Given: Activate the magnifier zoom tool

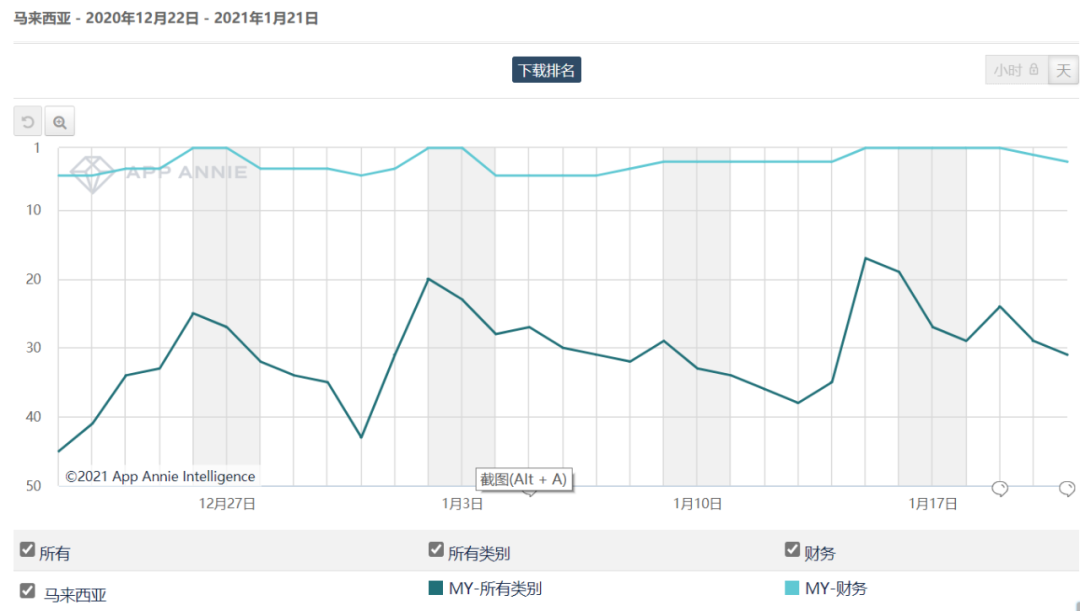Looking at the screenshot, I should [60, 122].
